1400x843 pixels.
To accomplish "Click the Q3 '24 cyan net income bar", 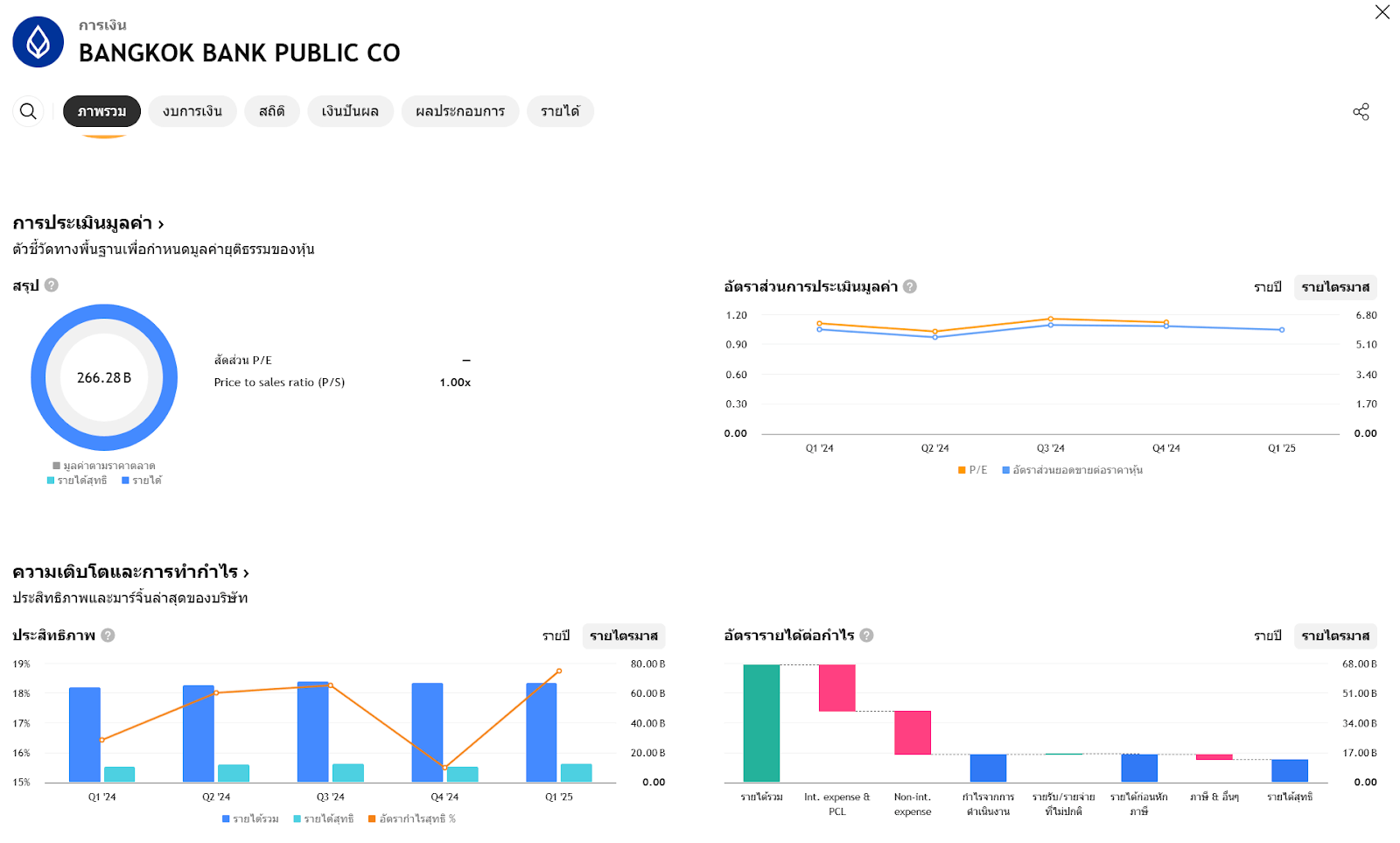I will [x=348, y=773].
